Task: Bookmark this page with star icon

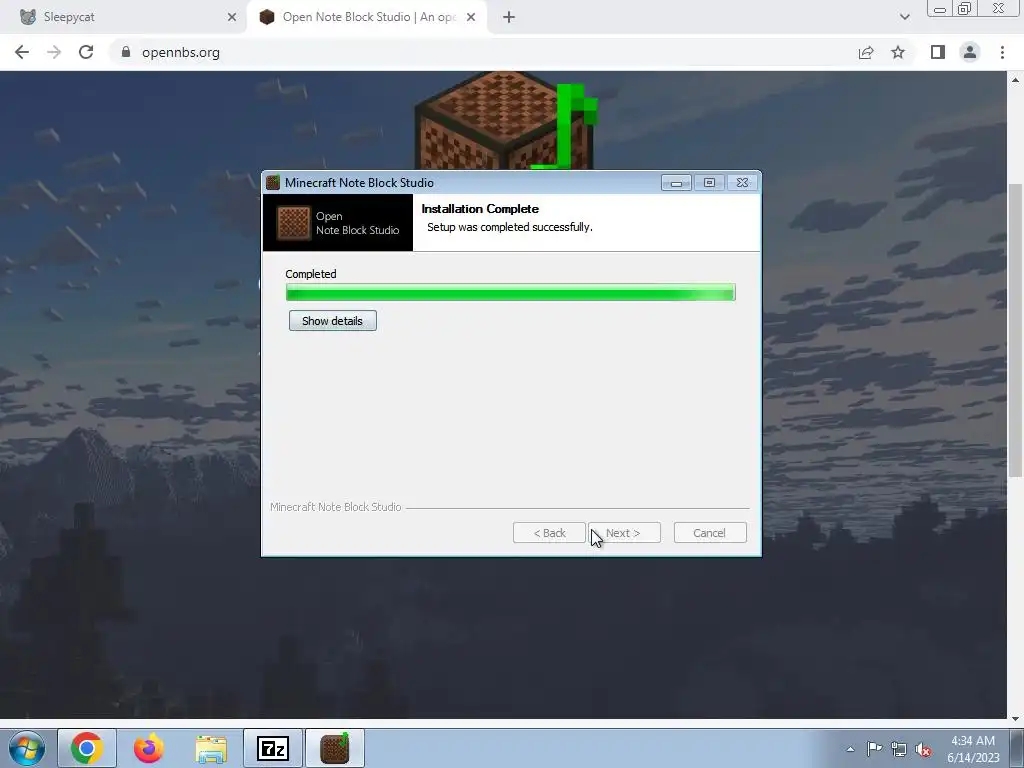Action: point(898,52)
